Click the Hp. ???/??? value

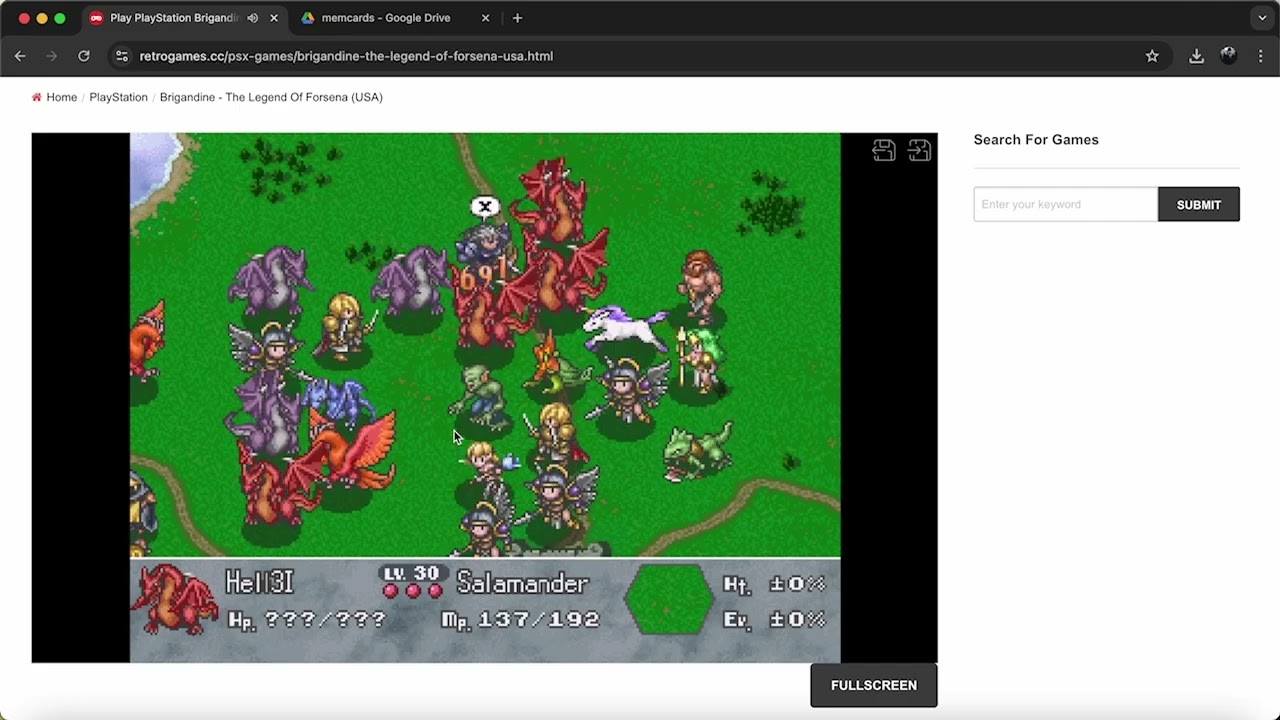tap(307, 620)
